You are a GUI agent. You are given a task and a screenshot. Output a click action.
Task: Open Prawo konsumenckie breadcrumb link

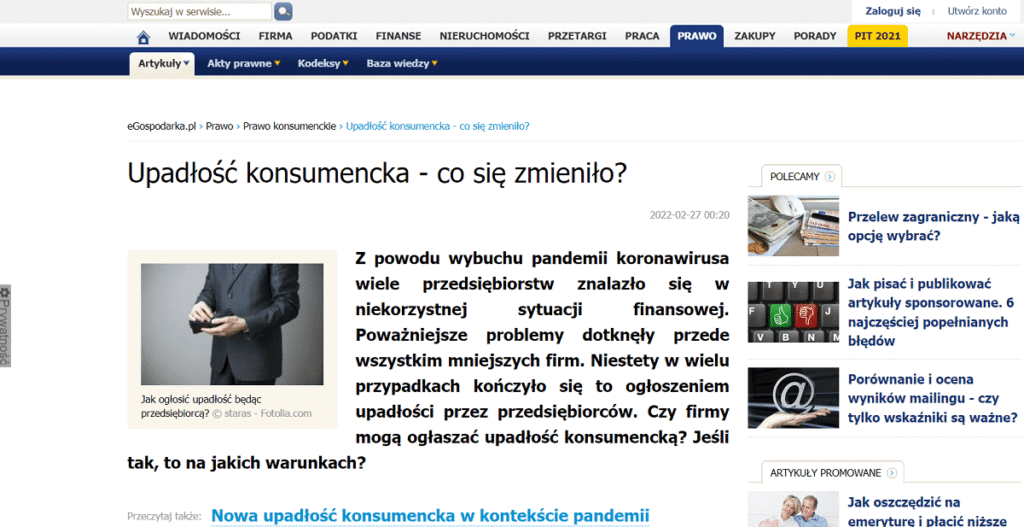click(x=289, y=126)
